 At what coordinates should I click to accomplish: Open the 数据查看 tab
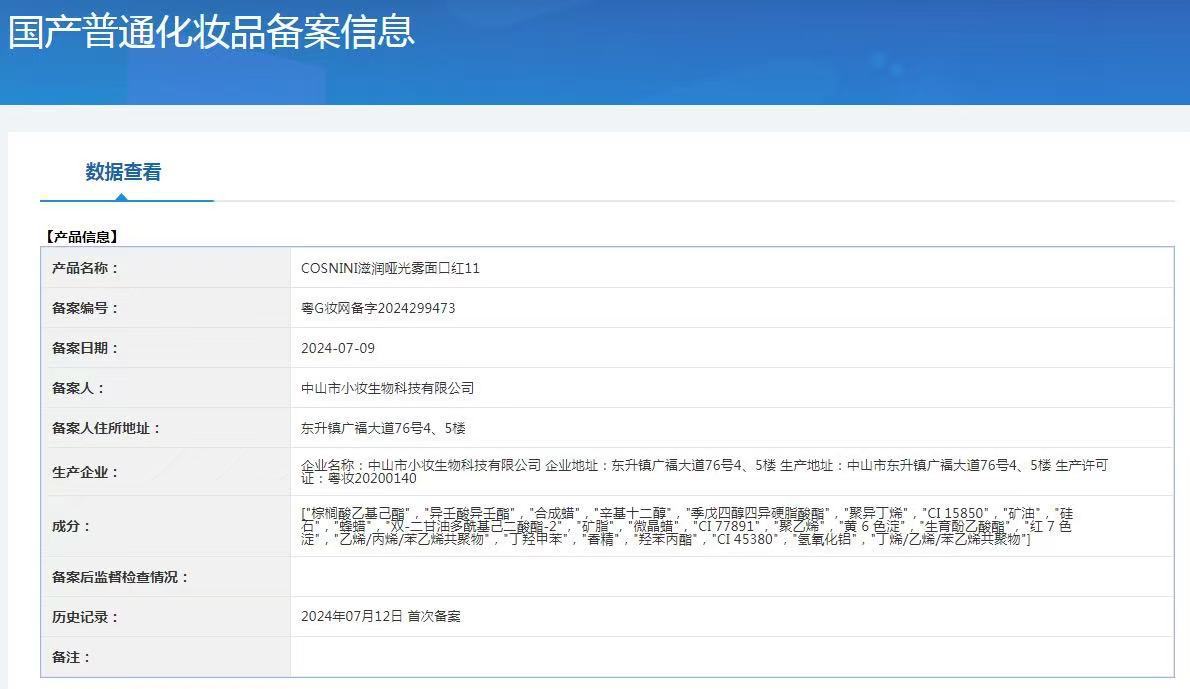[x=123, y=172]
